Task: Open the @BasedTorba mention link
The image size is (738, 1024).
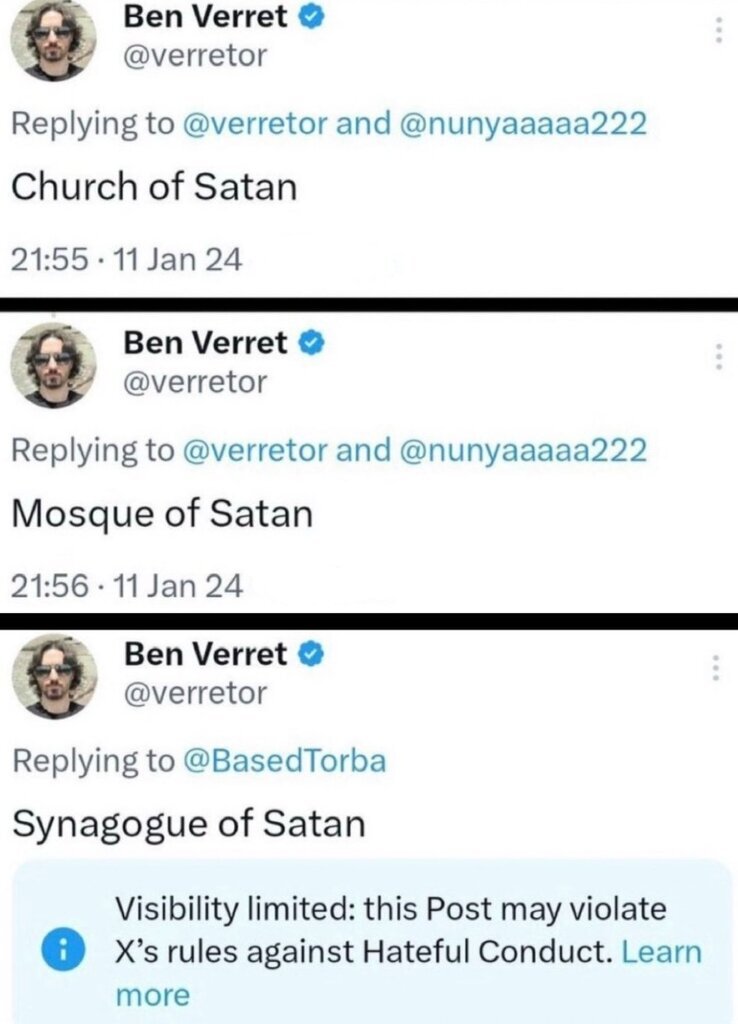Action: pyautogui.click(x=285, y=761)
